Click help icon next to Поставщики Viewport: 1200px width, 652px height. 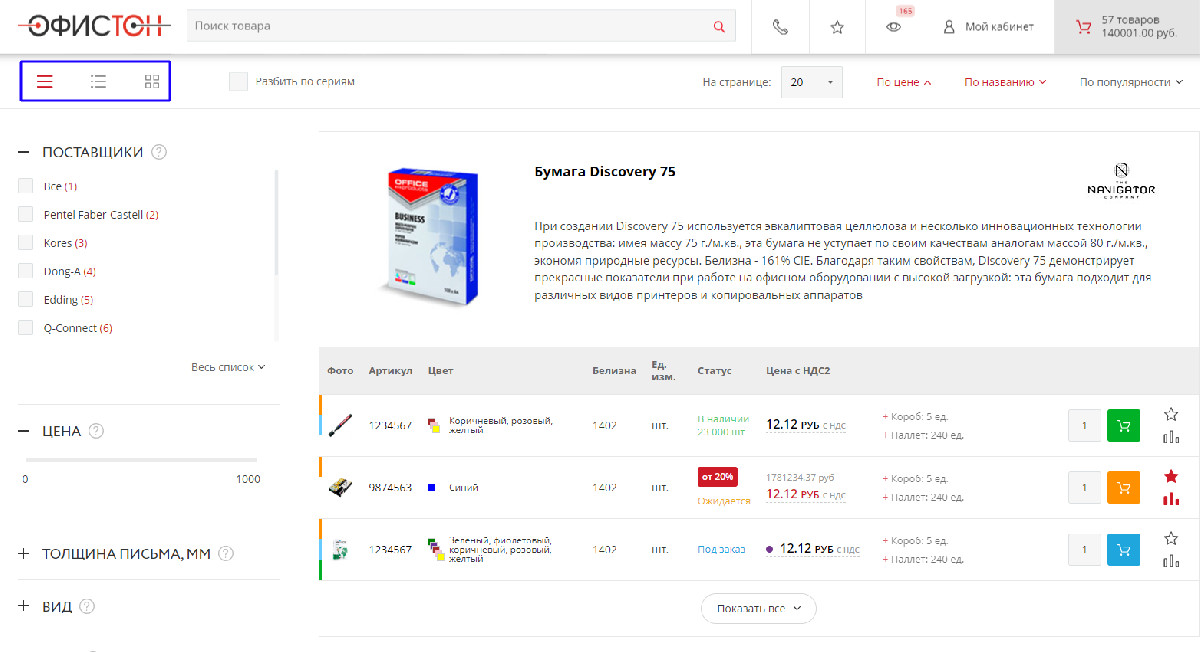pyautogui.click(x=159, y=152)
